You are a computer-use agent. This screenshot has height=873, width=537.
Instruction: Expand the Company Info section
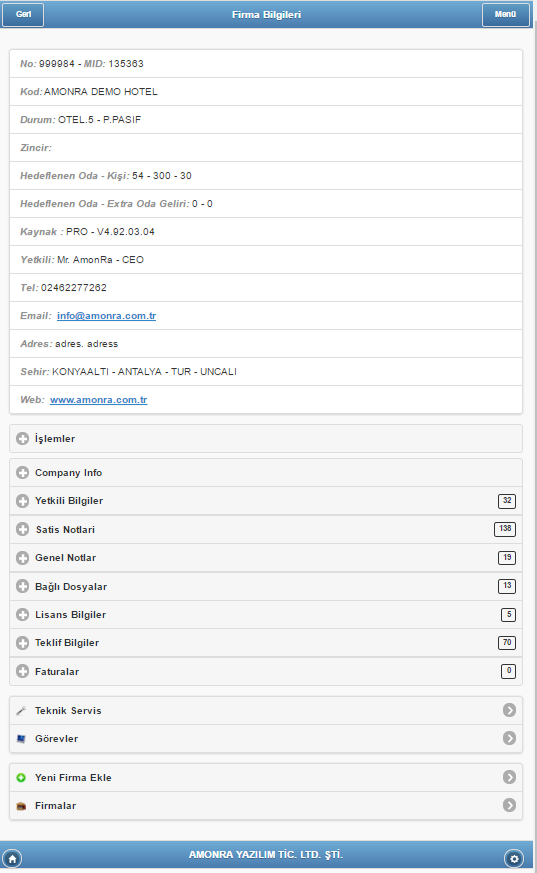tap(266, 473)
